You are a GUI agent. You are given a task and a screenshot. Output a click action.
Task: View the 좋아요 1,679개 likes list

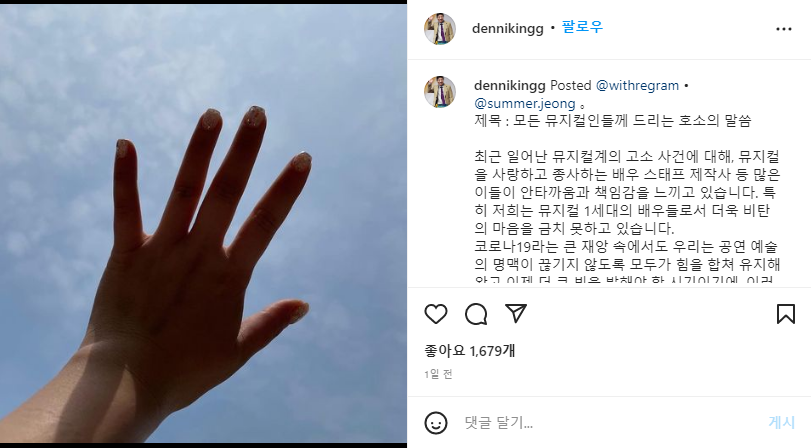tap(469, 351)
